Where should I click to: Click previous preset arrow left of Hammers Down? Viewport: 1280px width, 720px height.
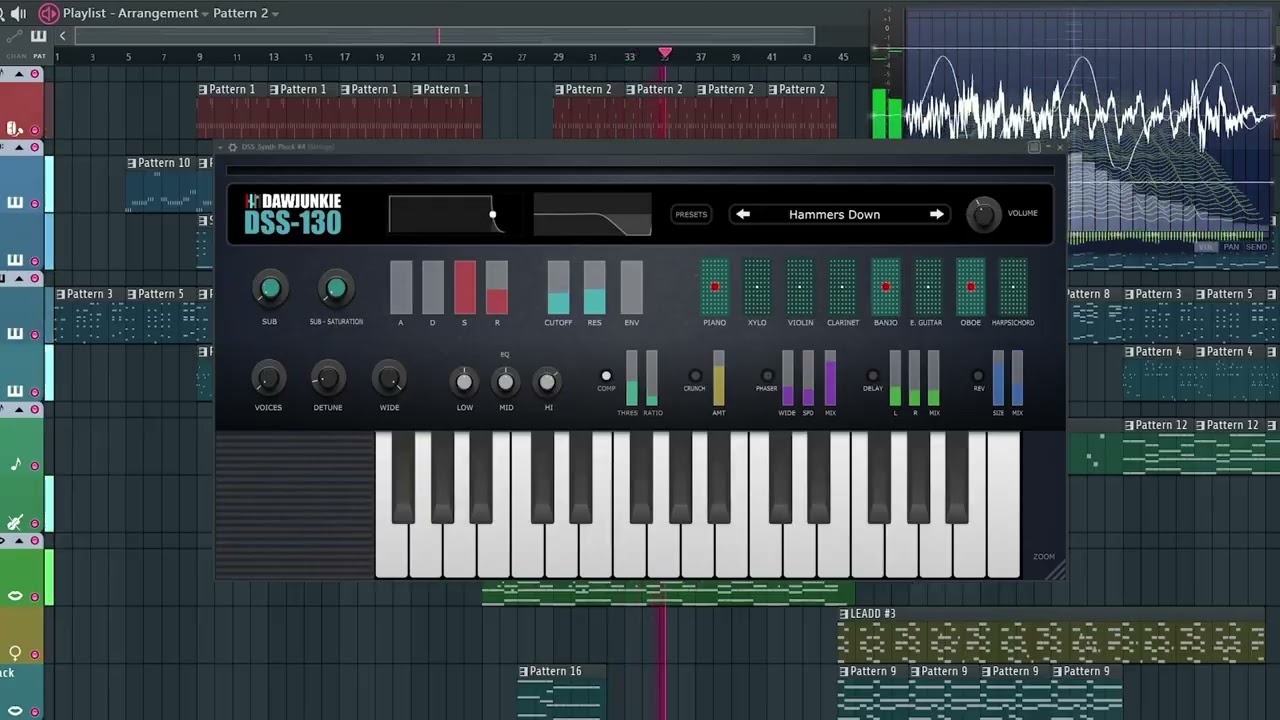click(x=743, y=214)
